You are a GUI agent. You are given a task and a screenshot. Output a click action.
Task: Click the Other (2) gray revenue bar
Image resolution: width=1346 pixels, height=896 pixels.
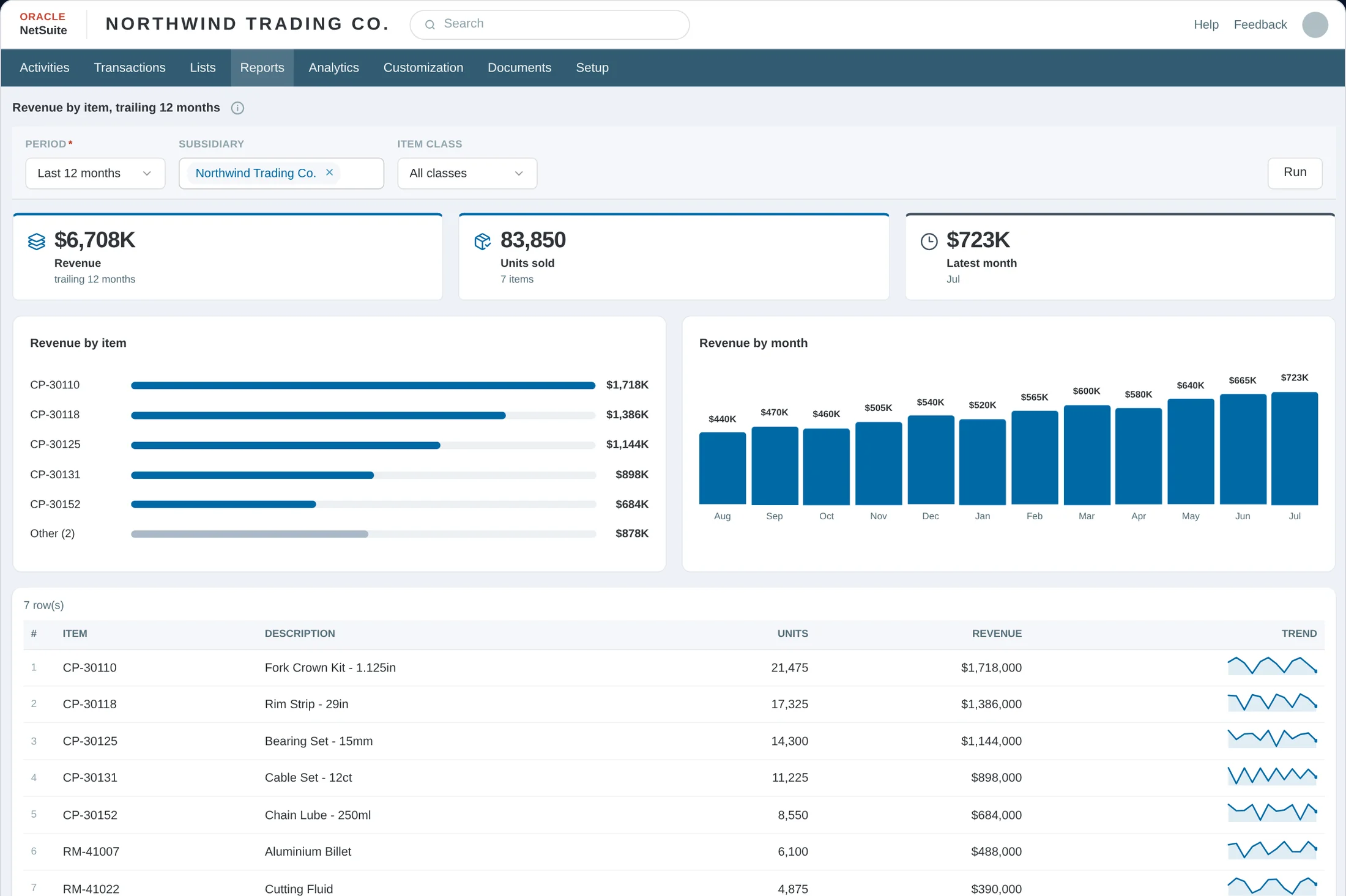(250, 534)
